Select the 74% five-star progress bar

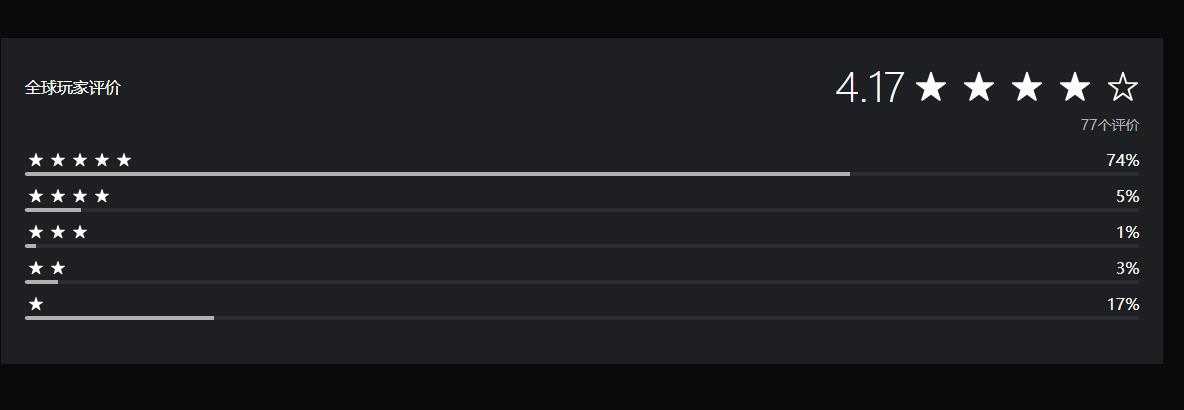pos(582,174)
